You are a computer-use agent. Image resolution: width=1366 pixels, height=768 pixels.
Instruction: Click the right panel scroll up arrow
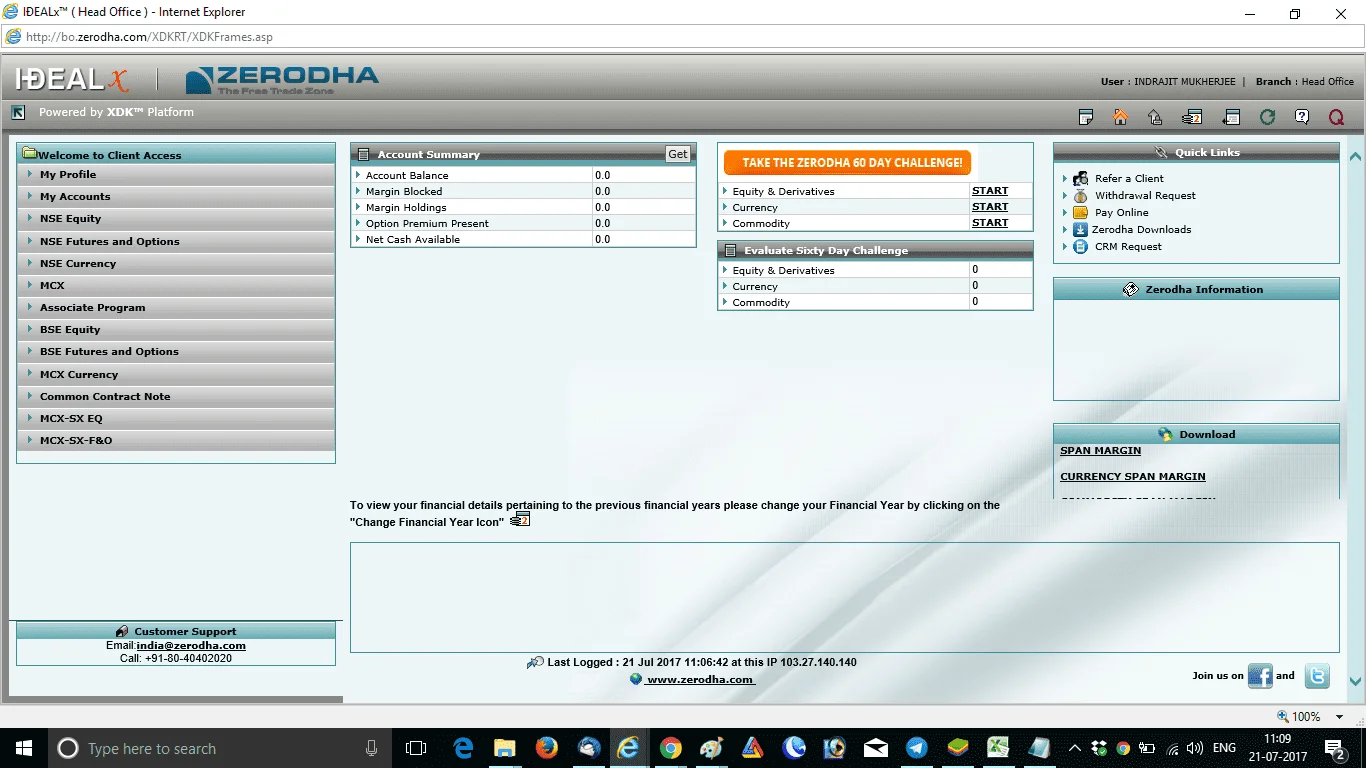click(1356, 156)
